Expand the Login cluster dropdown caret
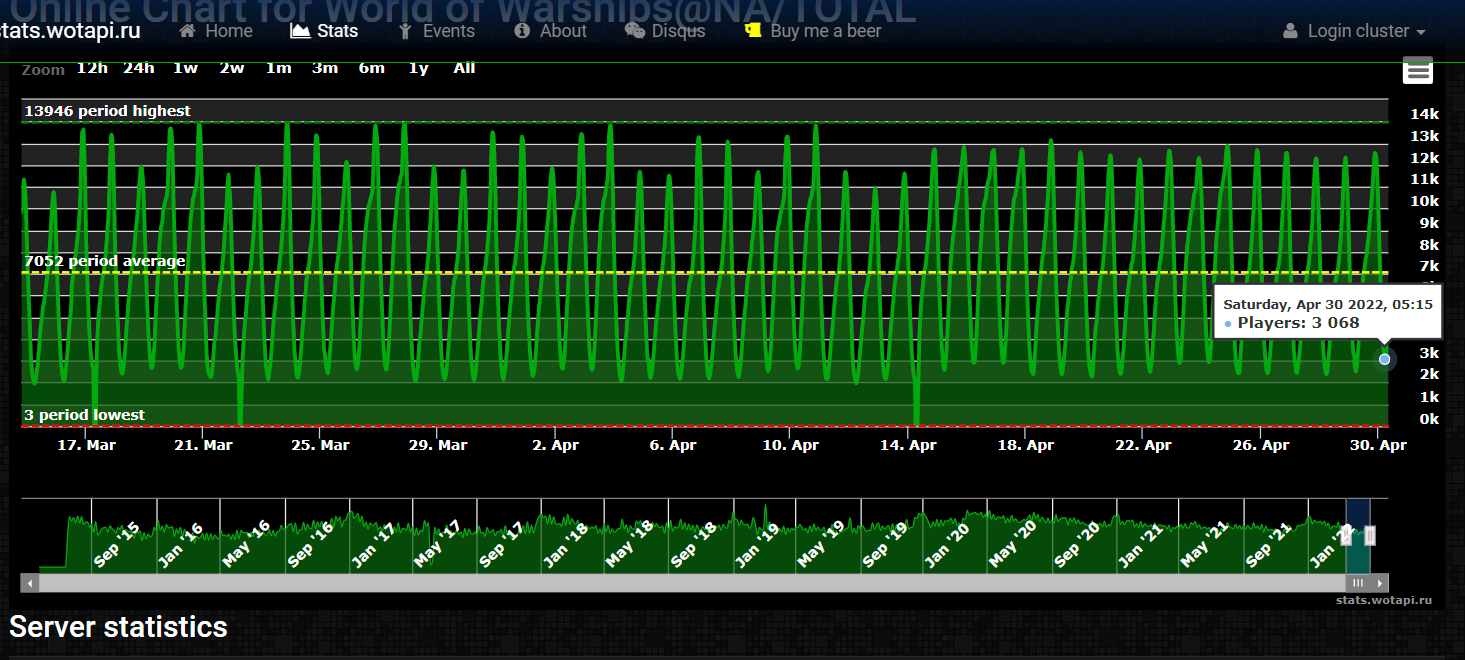 (x=1421, y=32)
